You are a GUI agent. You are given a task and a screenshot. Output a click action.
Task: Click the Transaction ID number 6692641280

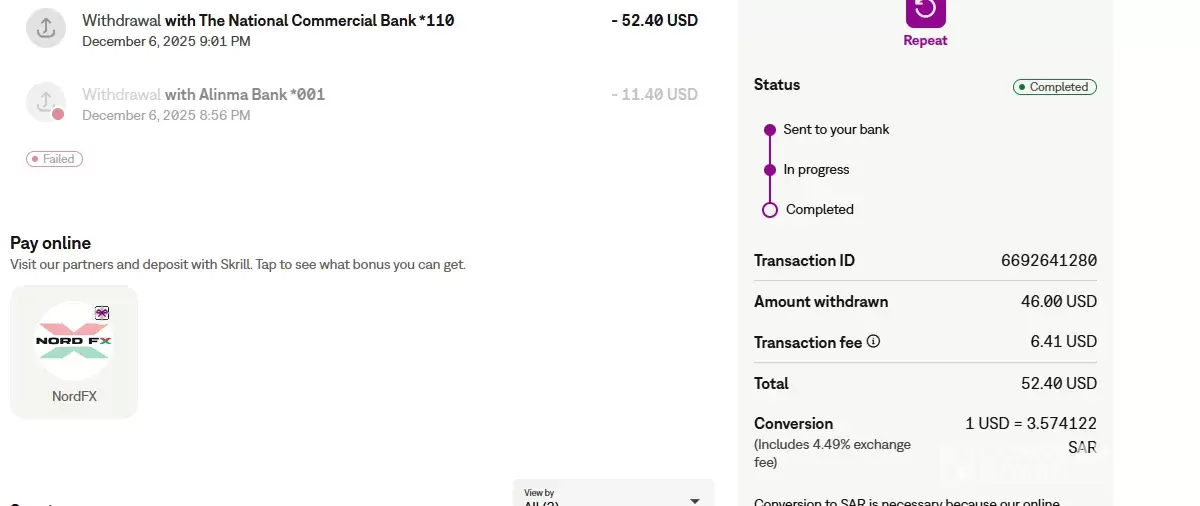coord(1048,261)
